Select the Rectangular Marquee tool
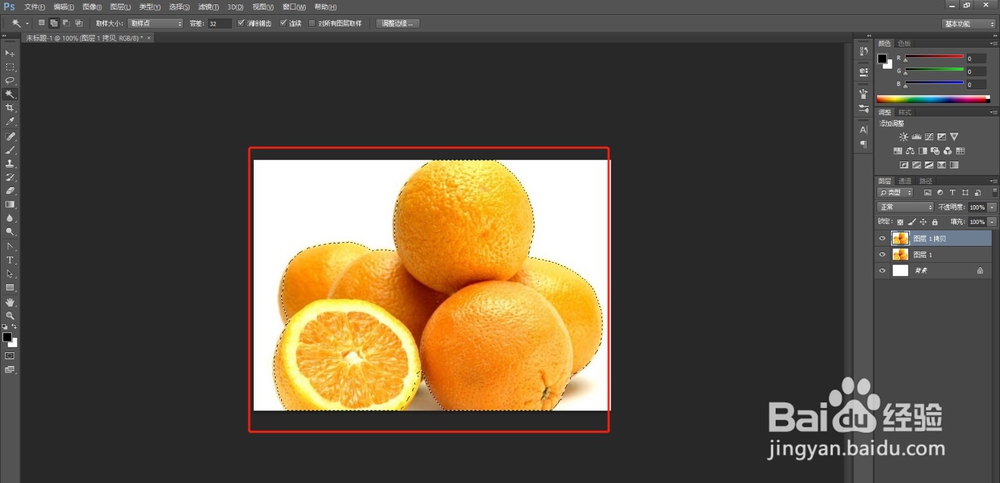The width and height of the screenshot is (1000, 483). (x=10, y=67)
